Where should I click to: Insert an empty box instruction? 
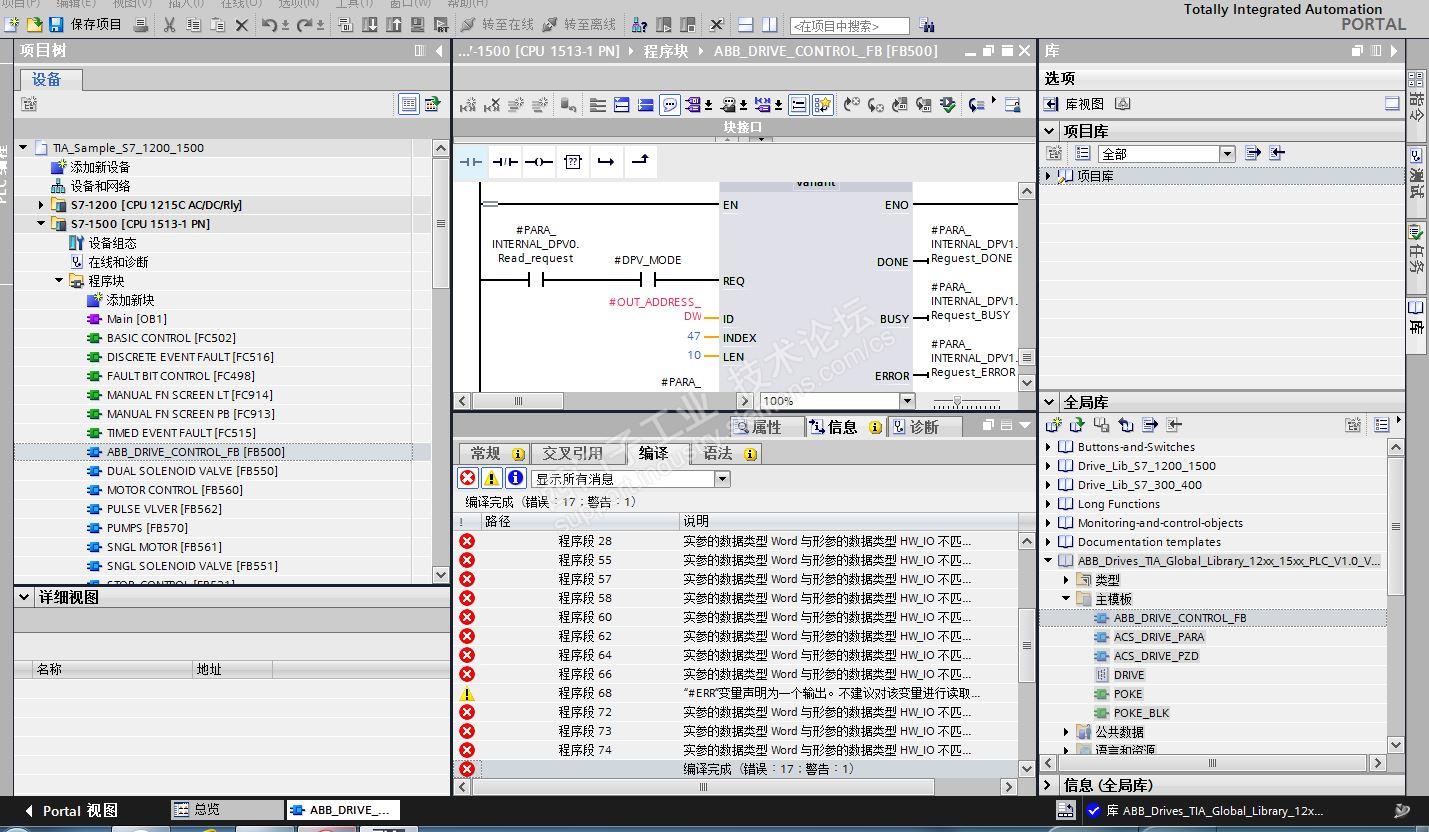point(572,162)
